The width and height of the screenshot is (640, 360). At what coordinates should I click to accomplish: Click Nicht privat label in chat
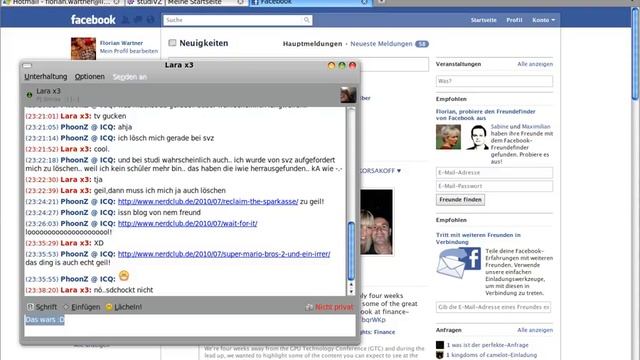point(334,307)
